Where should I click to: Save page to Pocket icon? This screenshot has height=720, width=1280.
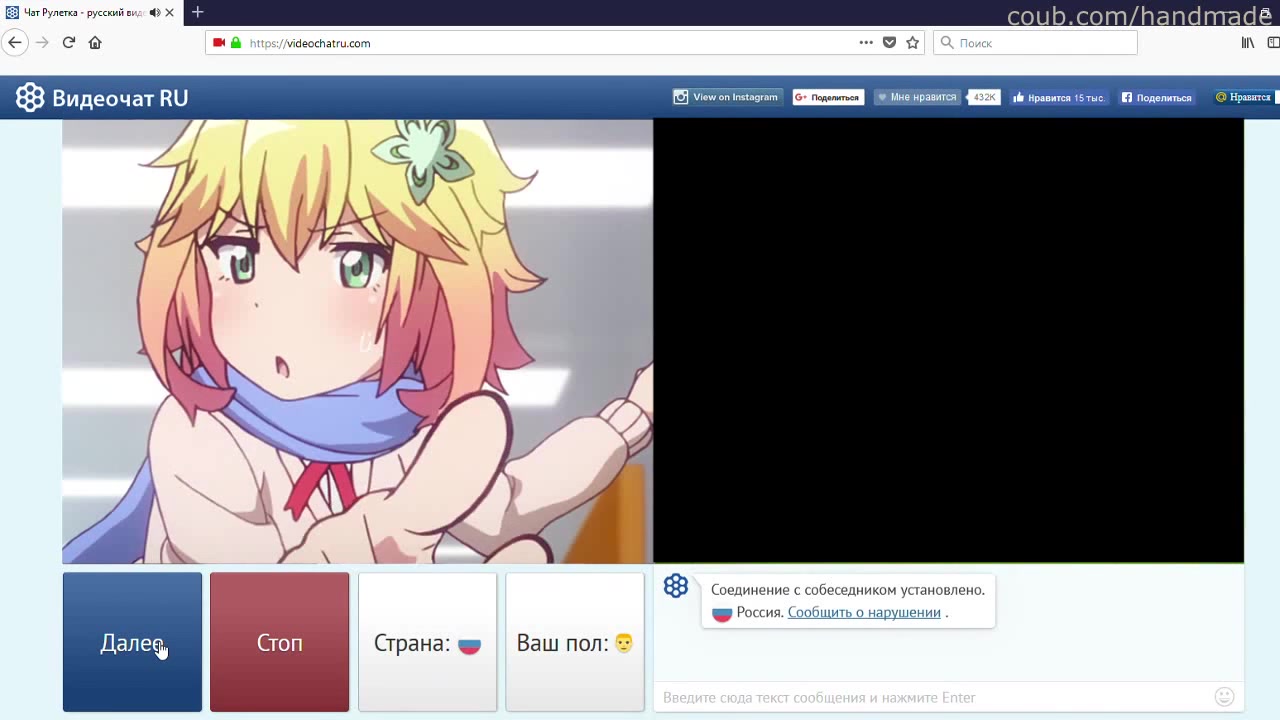(x=889, y=43)
